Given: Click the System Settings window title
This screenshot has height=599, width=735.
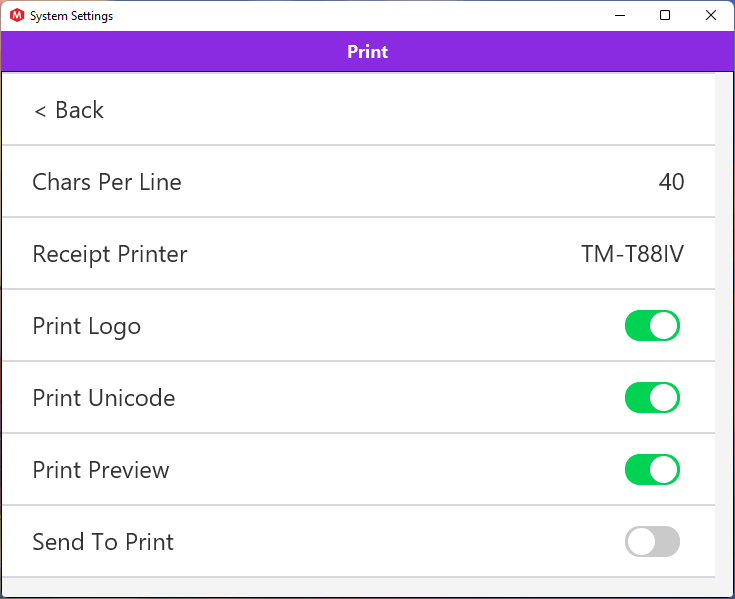Looking at the screenshot, I should [x=71, y=16].
